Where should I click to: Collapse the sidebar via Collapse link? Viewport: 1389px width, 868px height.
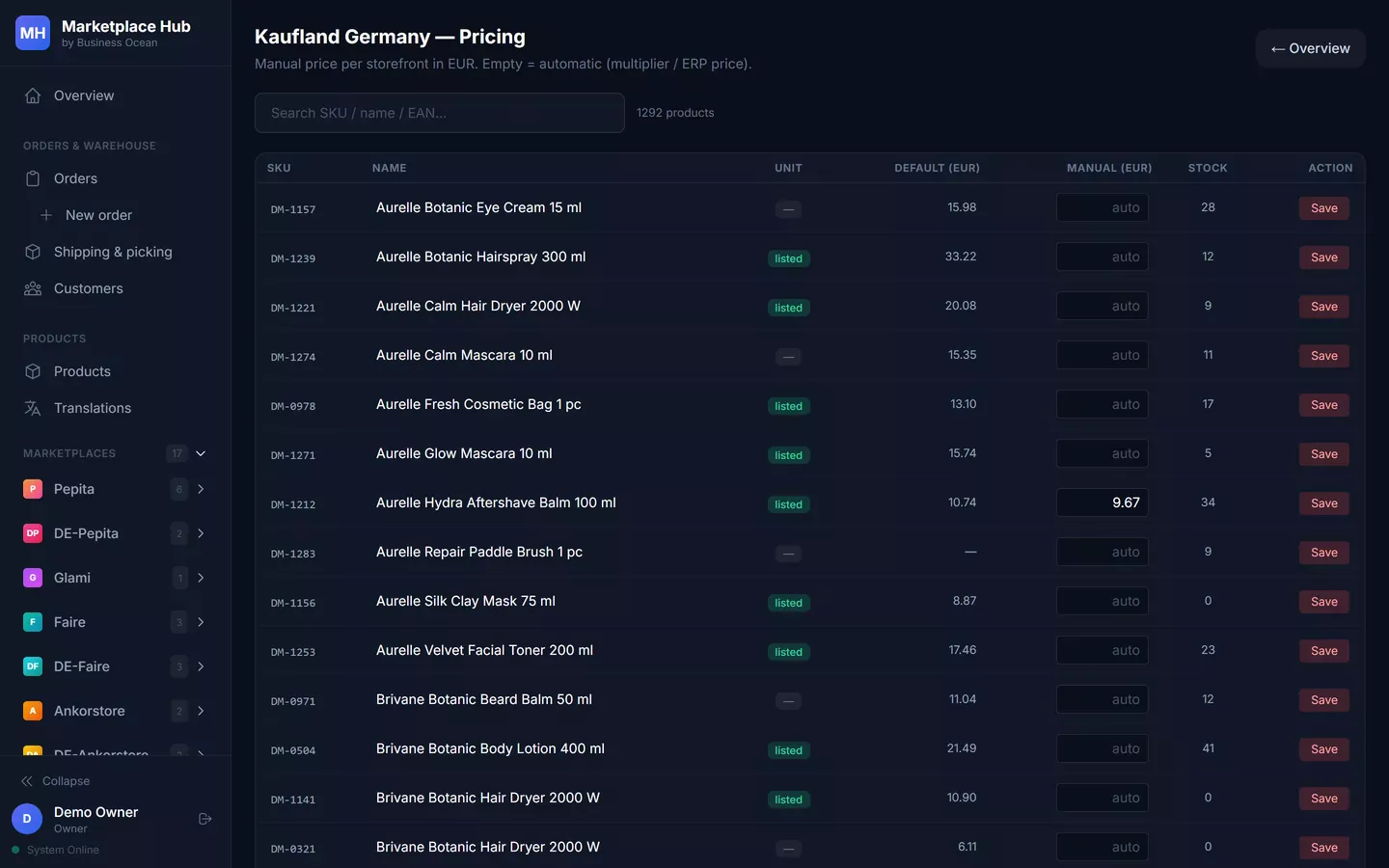pos(56,781)
